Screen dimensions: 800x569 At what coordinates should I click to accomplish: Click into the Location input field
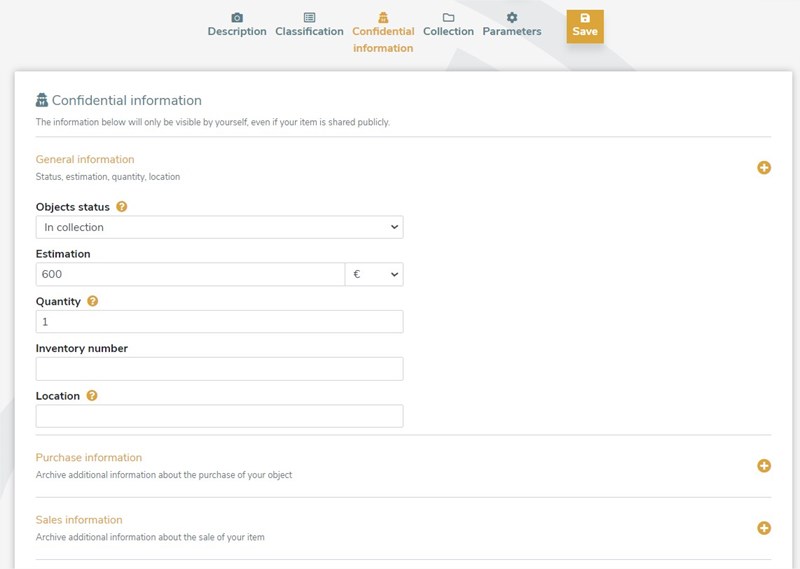click(x=219, y=416)
